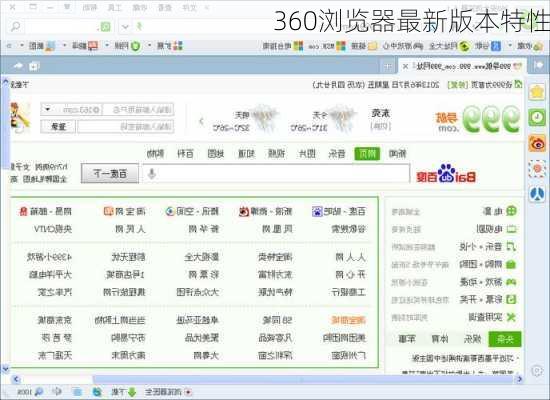Click the 百度一下 search button
This screenshot has width=550, height=400.
110,173
